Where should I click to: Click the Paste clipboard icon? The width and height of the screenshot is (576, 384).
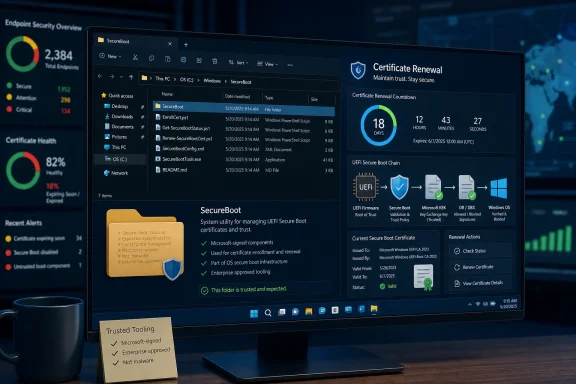point(168,59)
